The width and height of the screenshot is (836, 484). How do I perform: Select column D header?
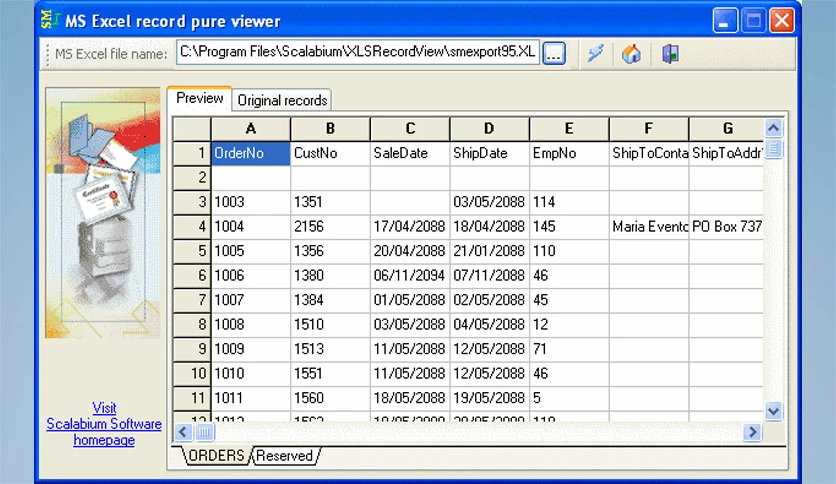[x=489, y=128]
